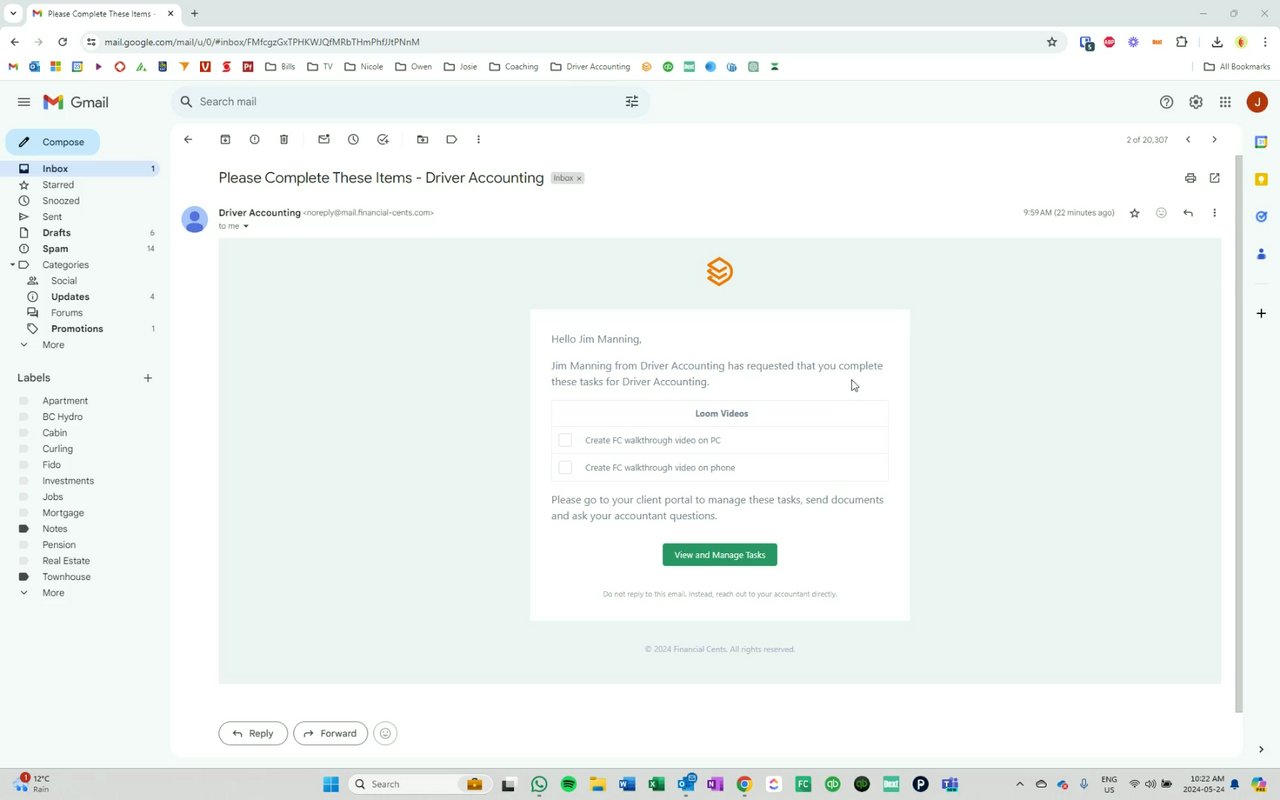Screen dimensions: 1280x800
Task: Open Bills bookmarks folder
Action: tap(280, 67)
